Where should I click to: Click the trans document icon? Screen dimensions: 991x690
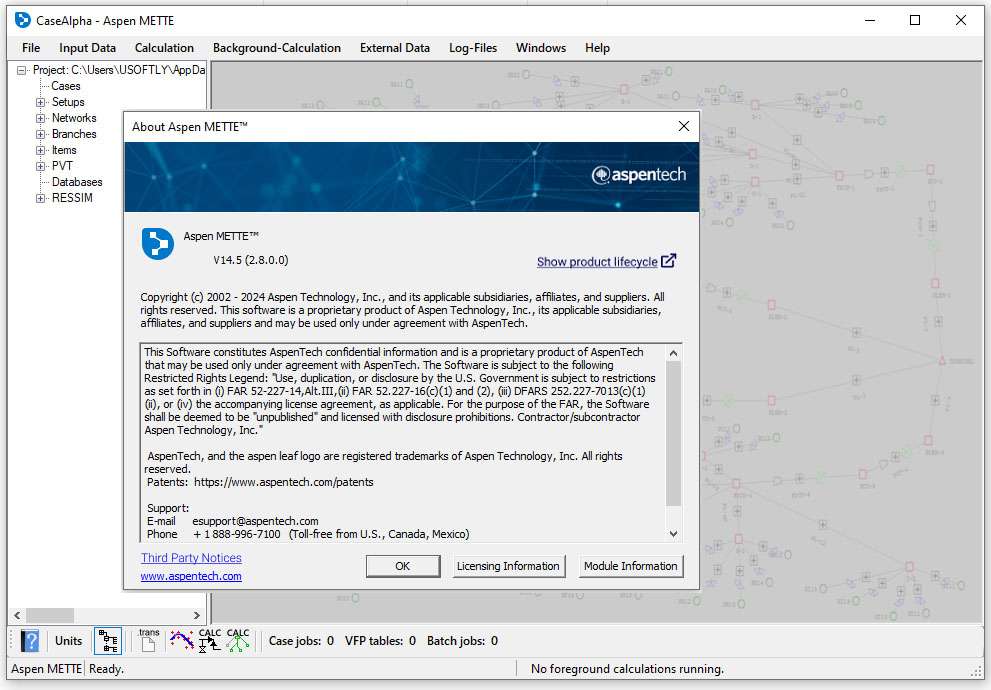pos(148,641)
